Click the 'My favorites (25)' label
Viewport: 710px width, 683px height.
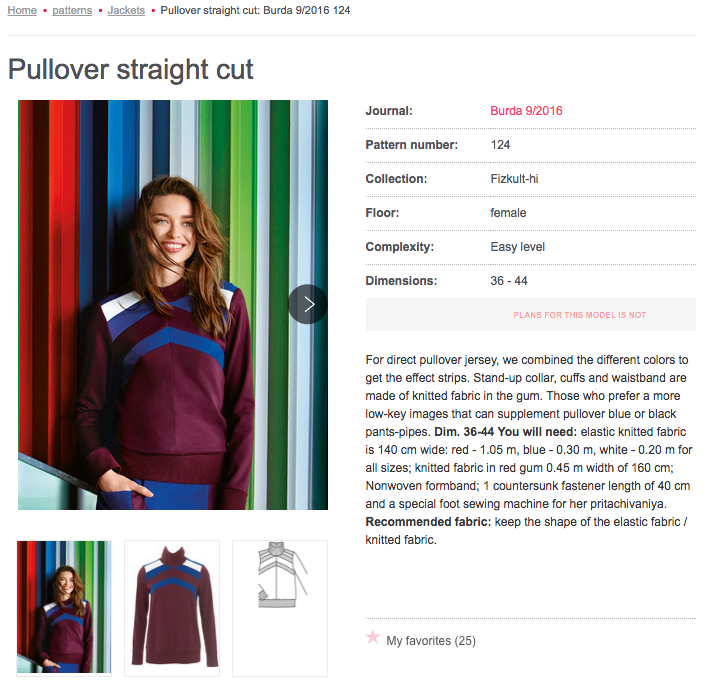tap(431, 640)
